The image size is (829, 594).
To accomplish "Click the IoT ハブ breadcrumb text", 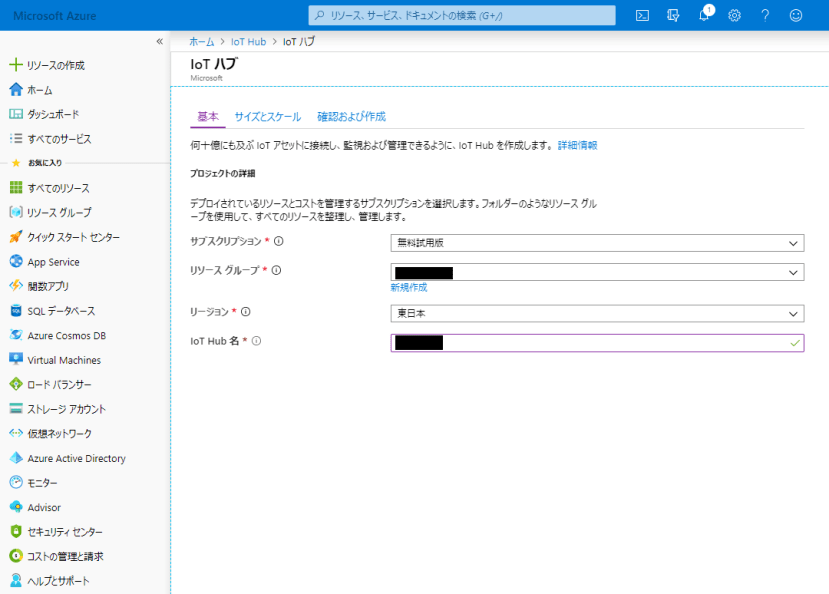I will [299, 42].
